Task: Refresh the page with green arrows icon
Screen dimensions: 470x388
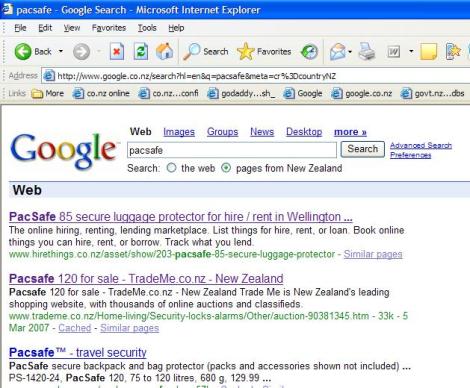Action: point(141,52)
